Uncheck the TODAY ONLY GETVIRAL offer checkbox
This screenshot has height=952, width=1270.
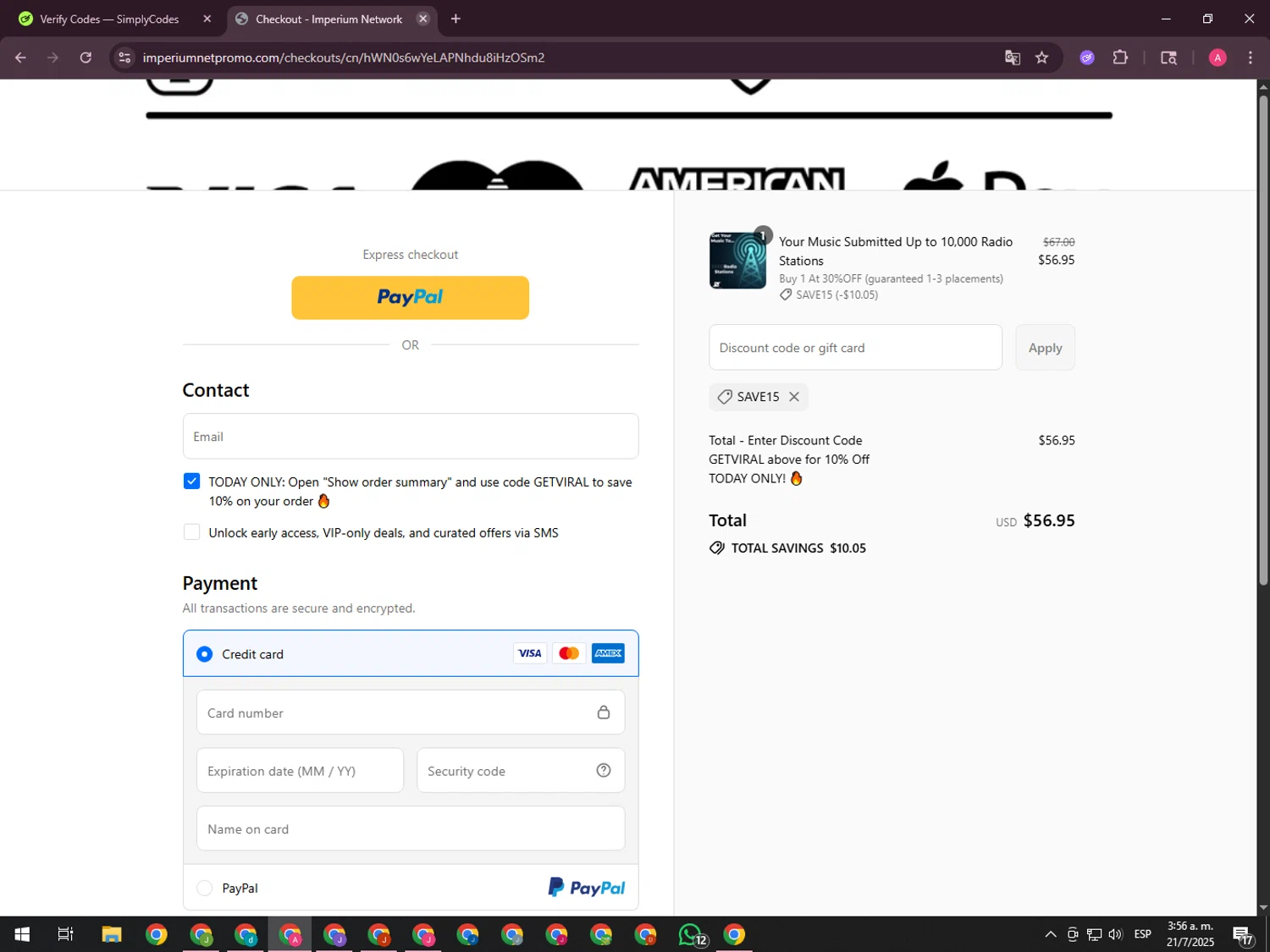[x=192, y=481]
